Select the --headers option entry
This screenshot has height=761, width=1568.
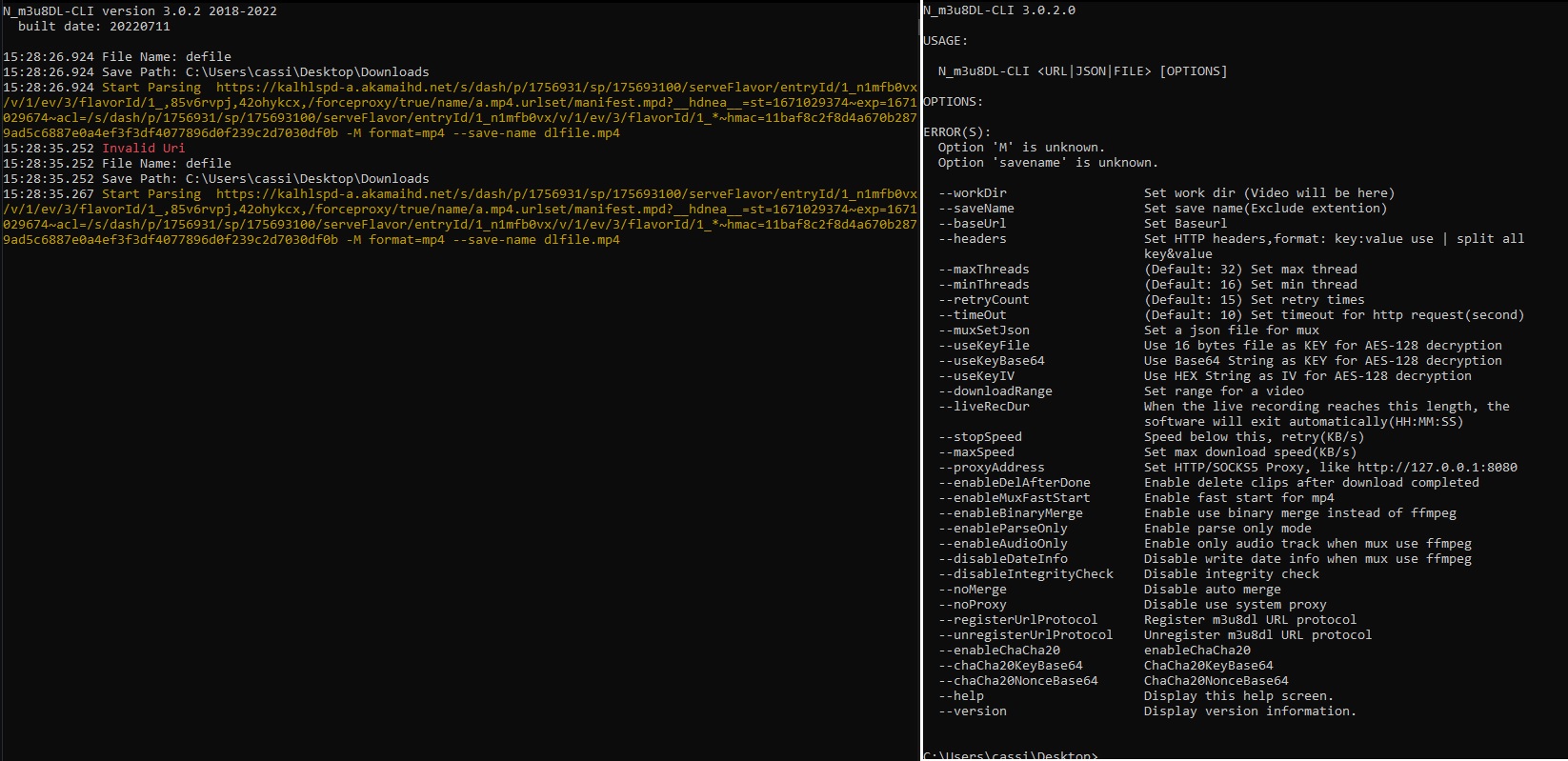pyautogui.click(x=972, y=238)
